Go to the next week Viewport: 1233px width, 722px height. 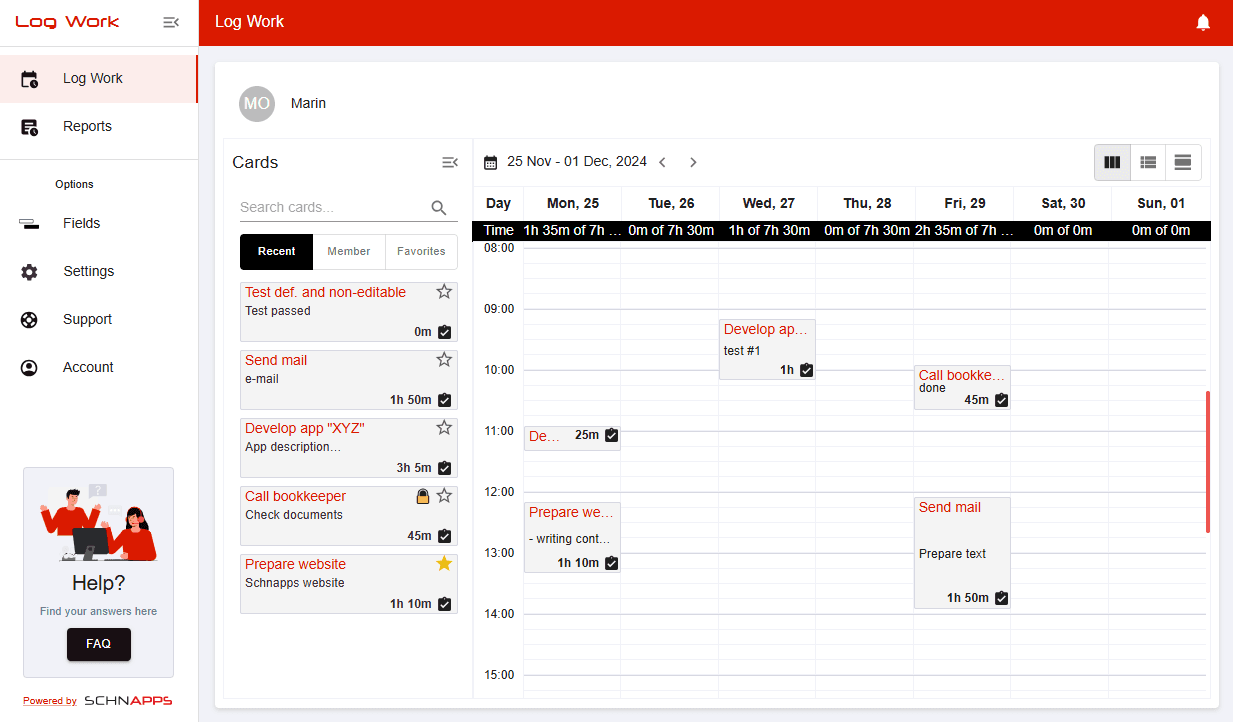[x=693, y=162]
